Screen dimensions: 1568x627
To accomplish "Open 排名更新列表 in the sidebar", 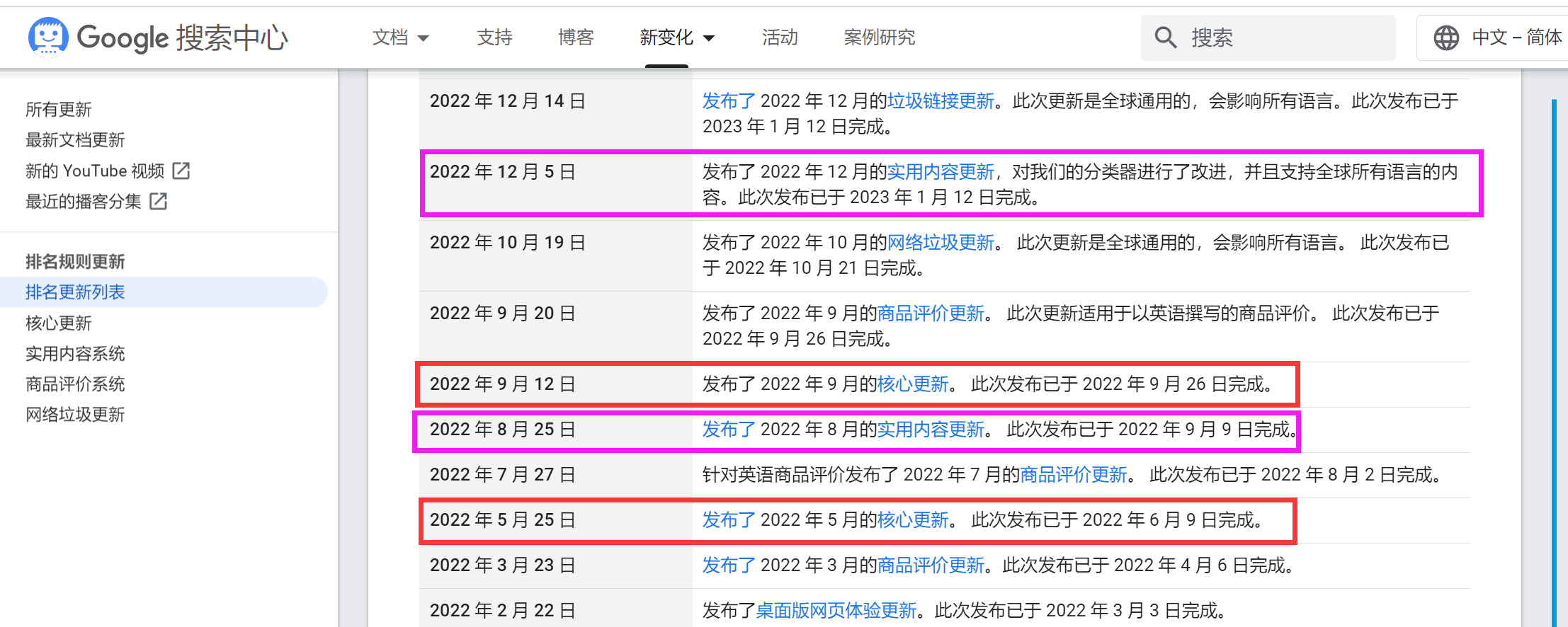I will pos(75,292).
